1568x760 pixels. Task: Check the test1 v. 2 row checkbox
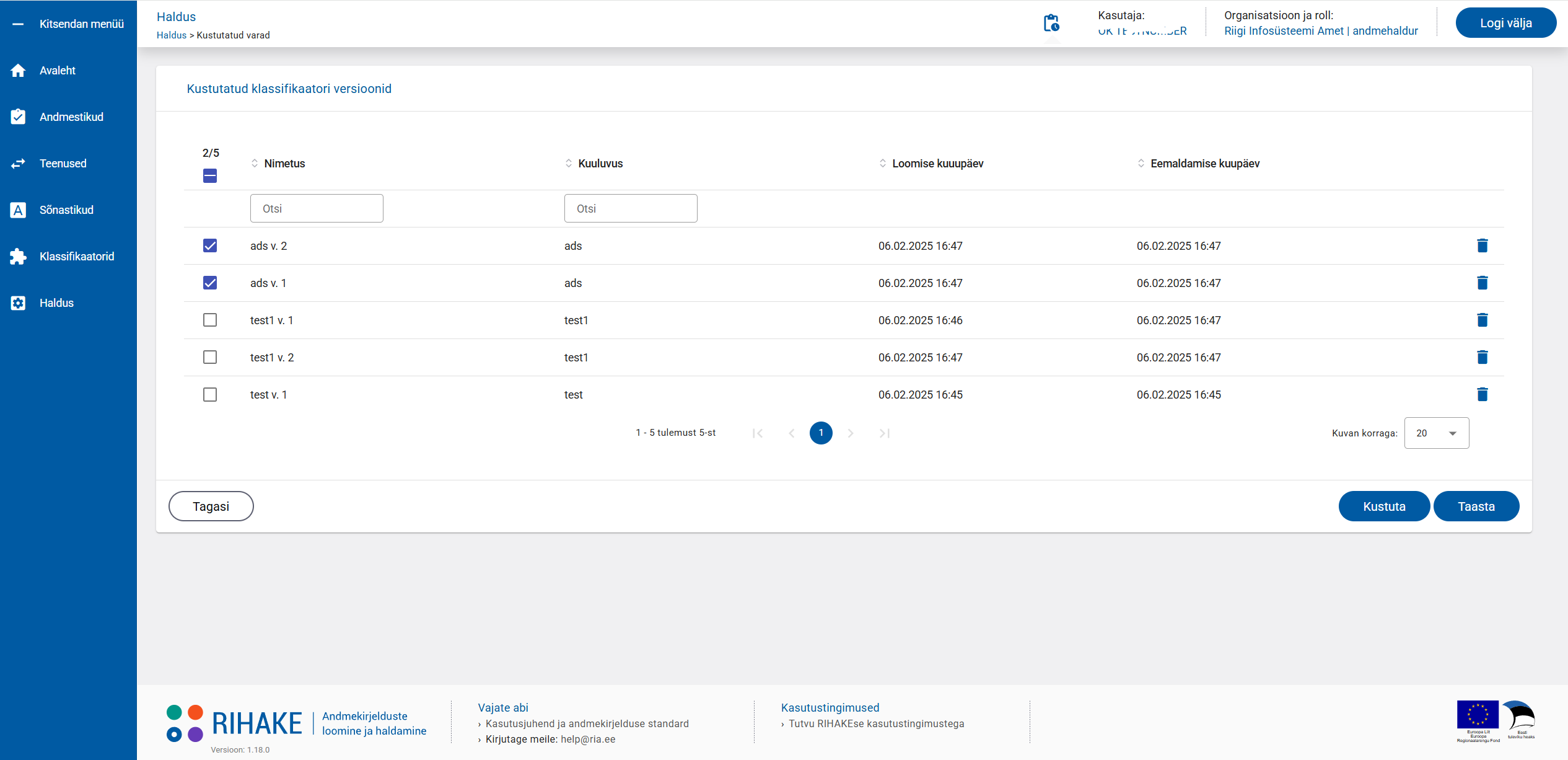210,358
